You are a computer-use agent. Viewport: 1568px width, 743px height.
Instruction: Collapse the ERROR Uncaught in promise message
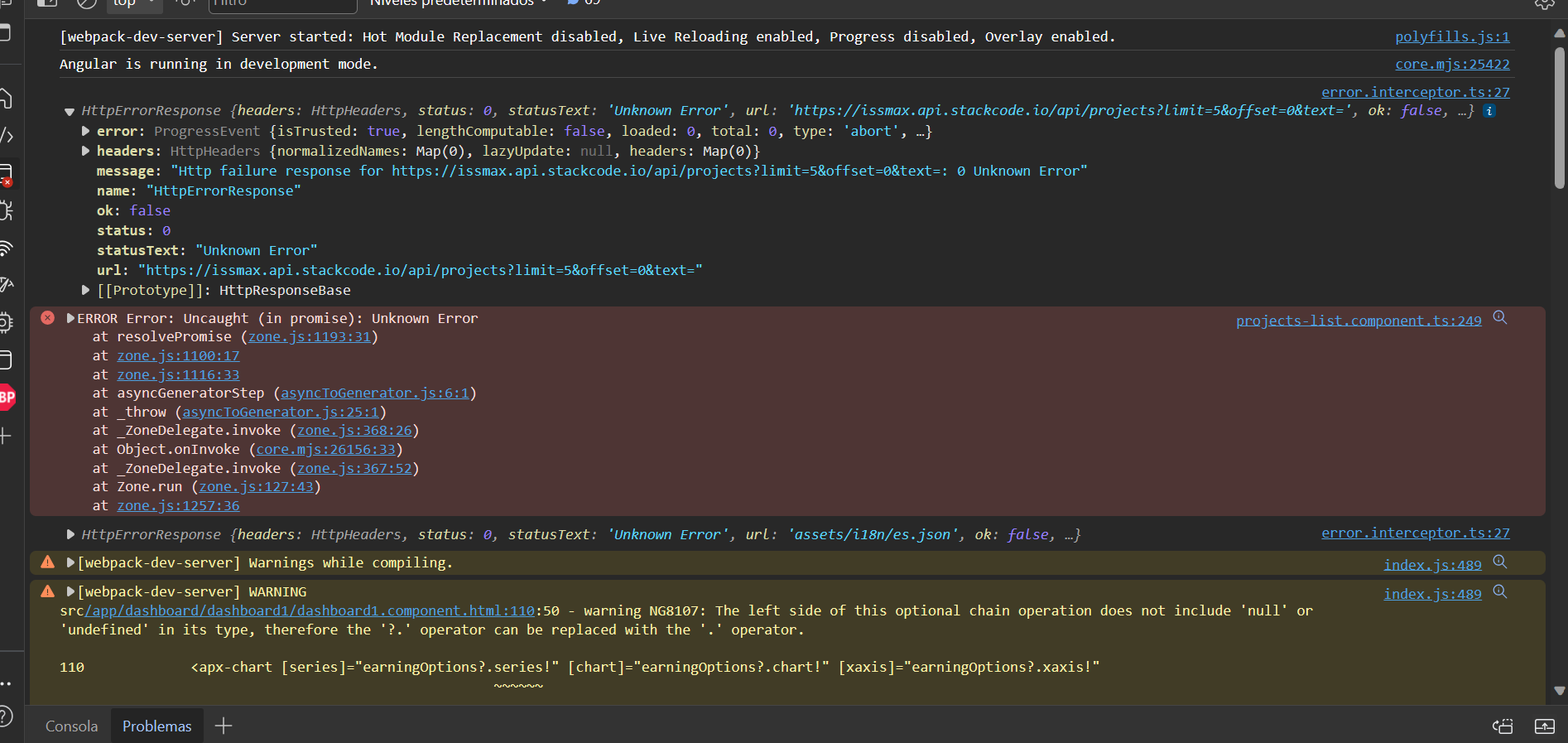point(70,318)
